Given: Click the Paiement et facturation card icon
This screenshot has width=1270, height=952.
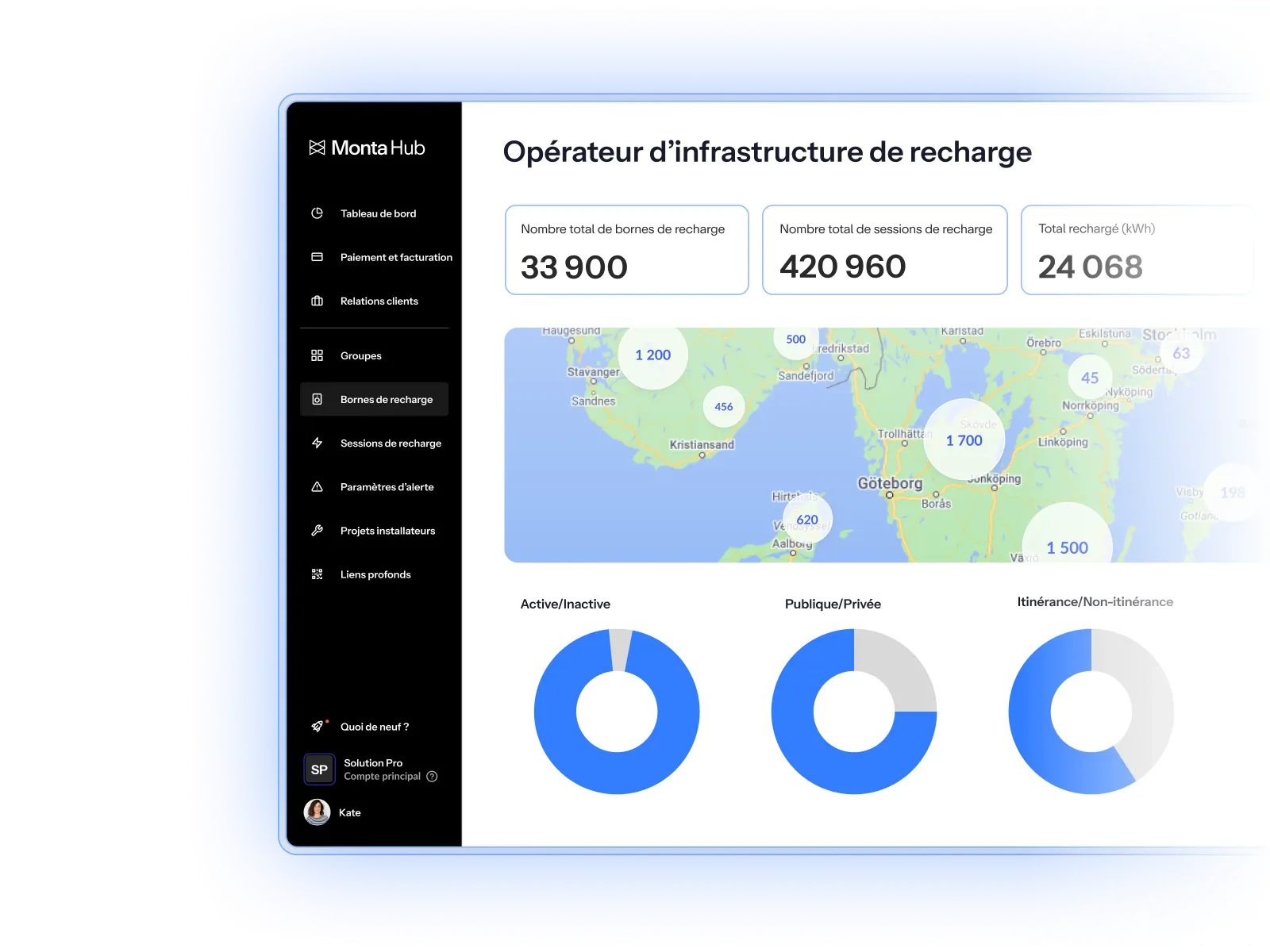Looking at the screenshot, I should (x=317, y=257).
